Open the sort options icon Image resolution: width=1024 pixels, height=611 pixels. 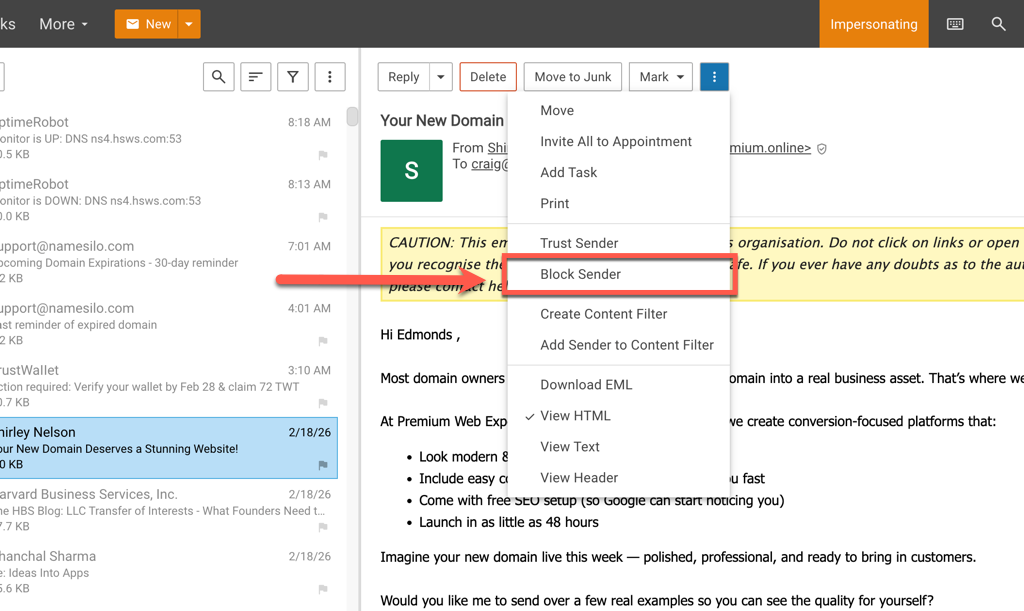coord(256,77)
